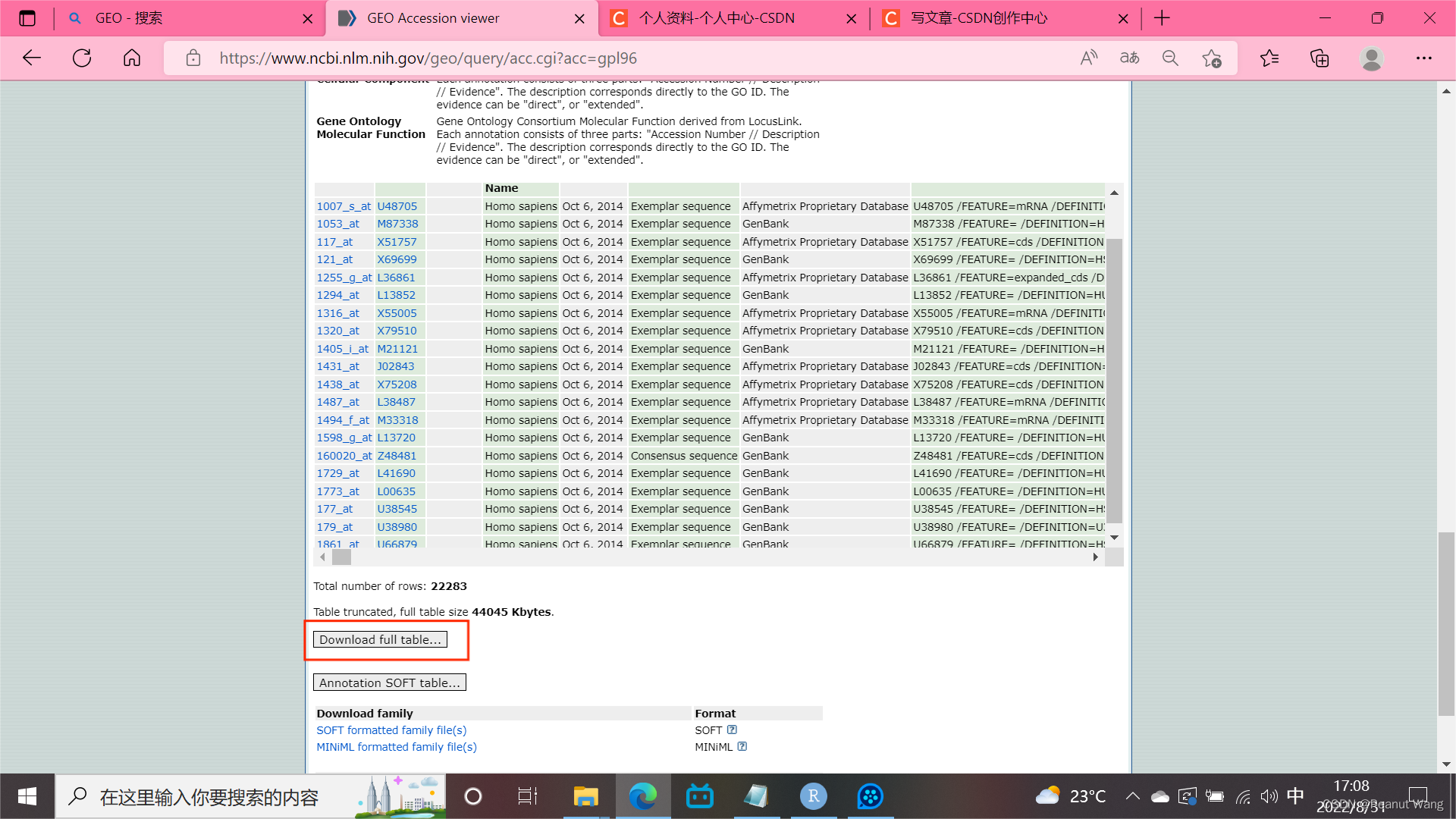Click the Read Aloud icon in address bar
Screen dimensions: 1456x819
coord(1089,58)
